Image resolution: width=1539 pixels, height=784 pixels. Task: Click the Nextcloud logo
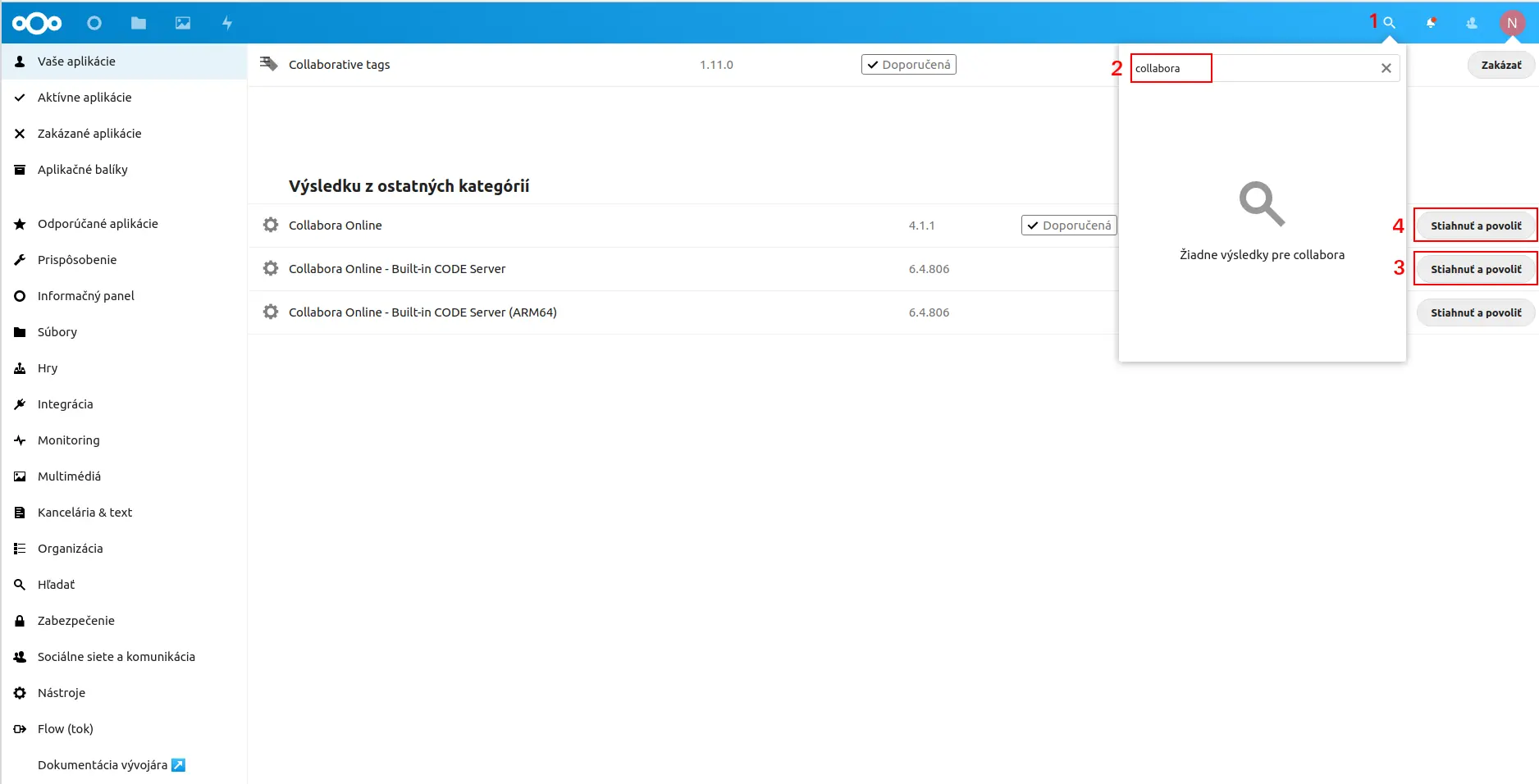(x=37, y=23)
